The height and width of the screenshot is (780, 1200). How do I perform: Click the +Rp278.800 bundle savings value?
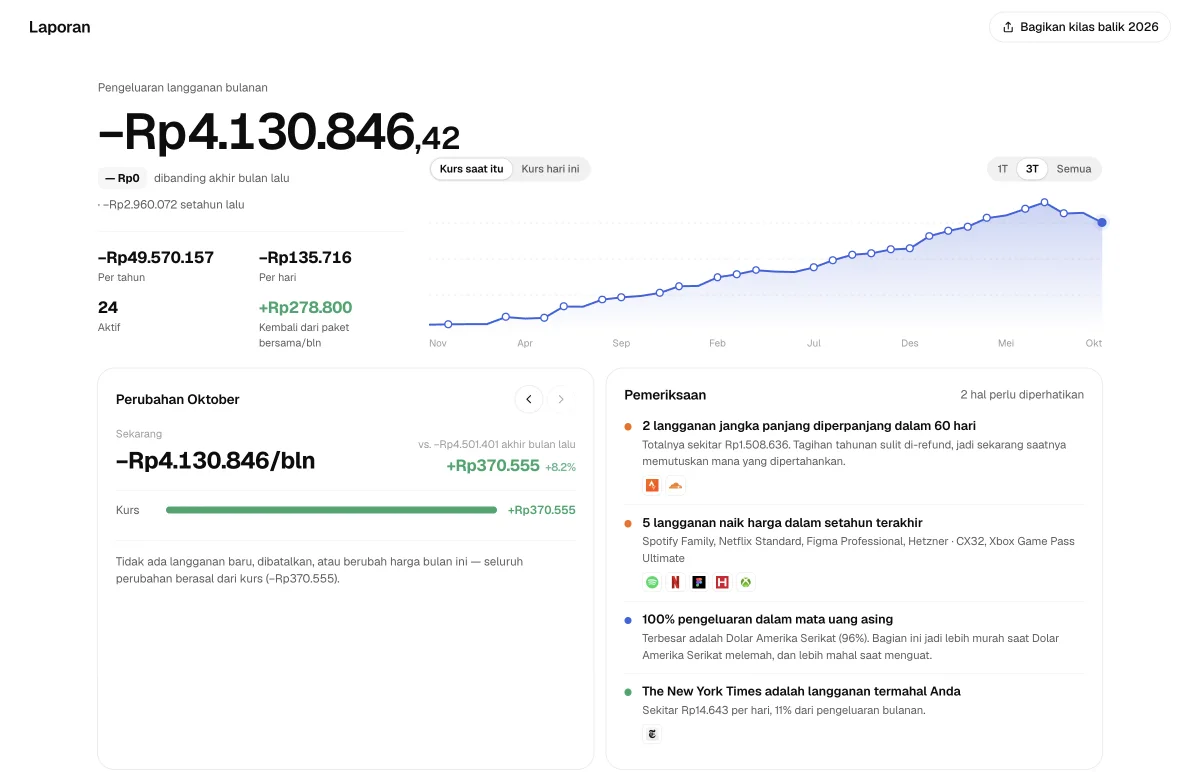pyautogui.click(x=306, y=307)
